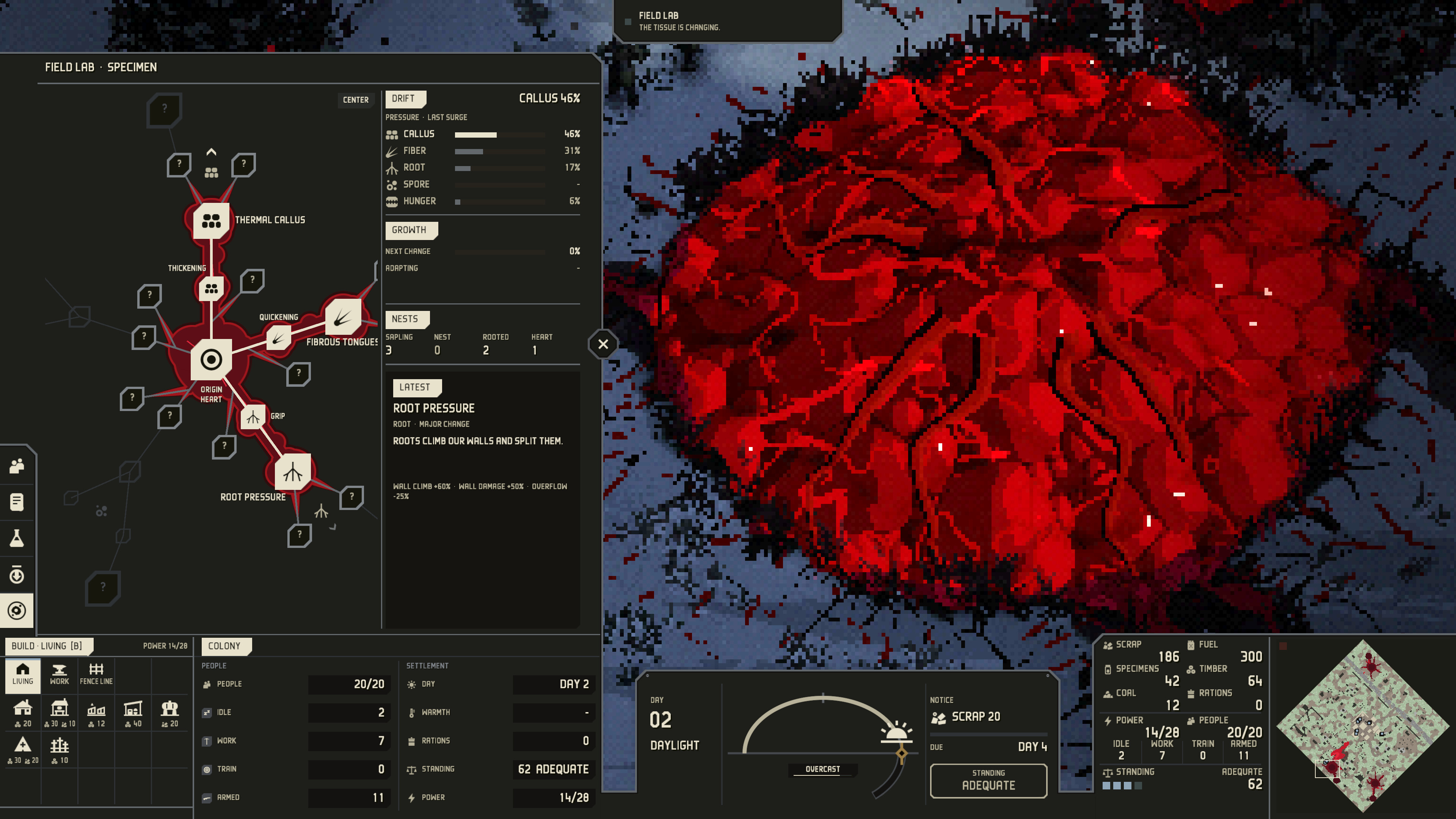Image resolution: width=1456 pixels, height=819 pixels.
Task: Choose the greenhouse building costing 12
Action: point(96,713)
